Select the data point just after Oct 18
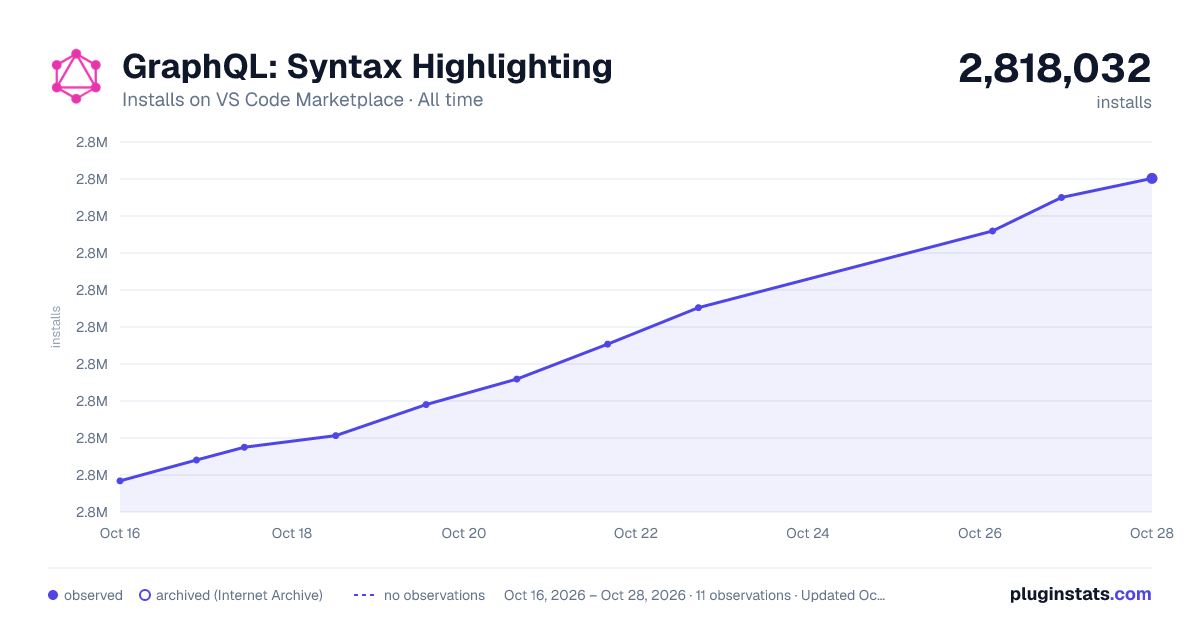Screen dimensions: 1200x630 click(x=336, y=435)
